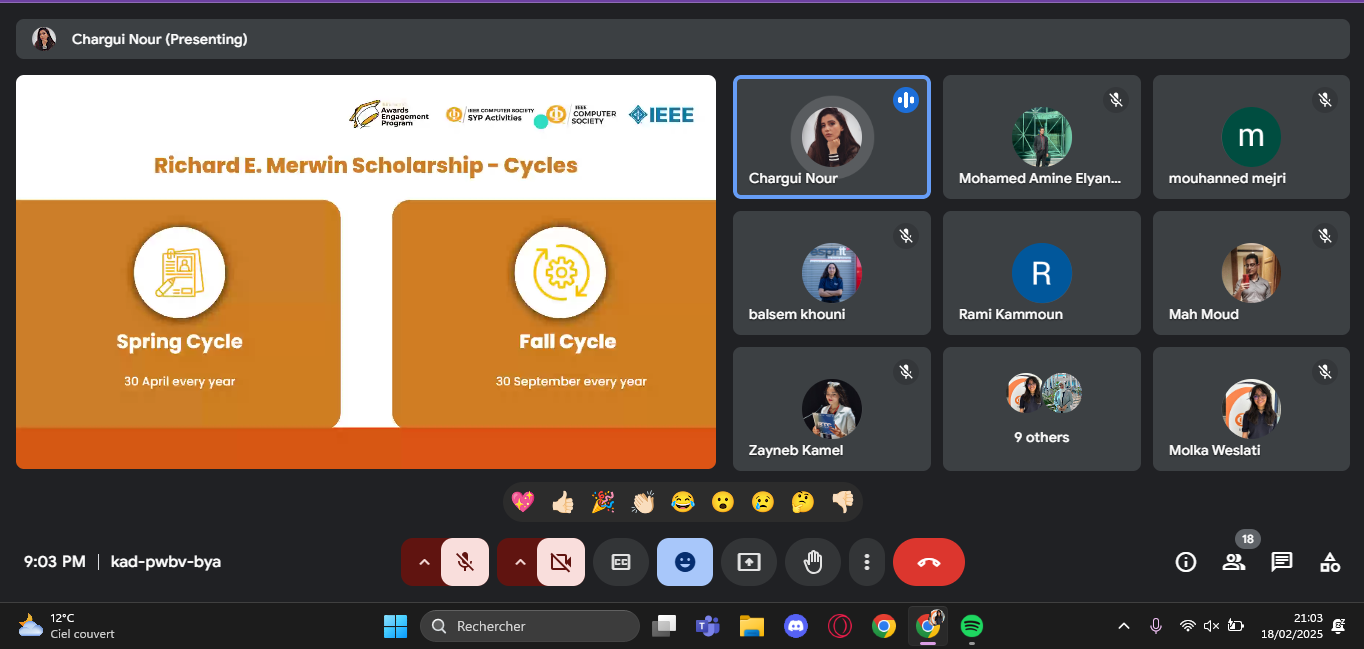Open the three-dot more options menu

tap(867, 562)
